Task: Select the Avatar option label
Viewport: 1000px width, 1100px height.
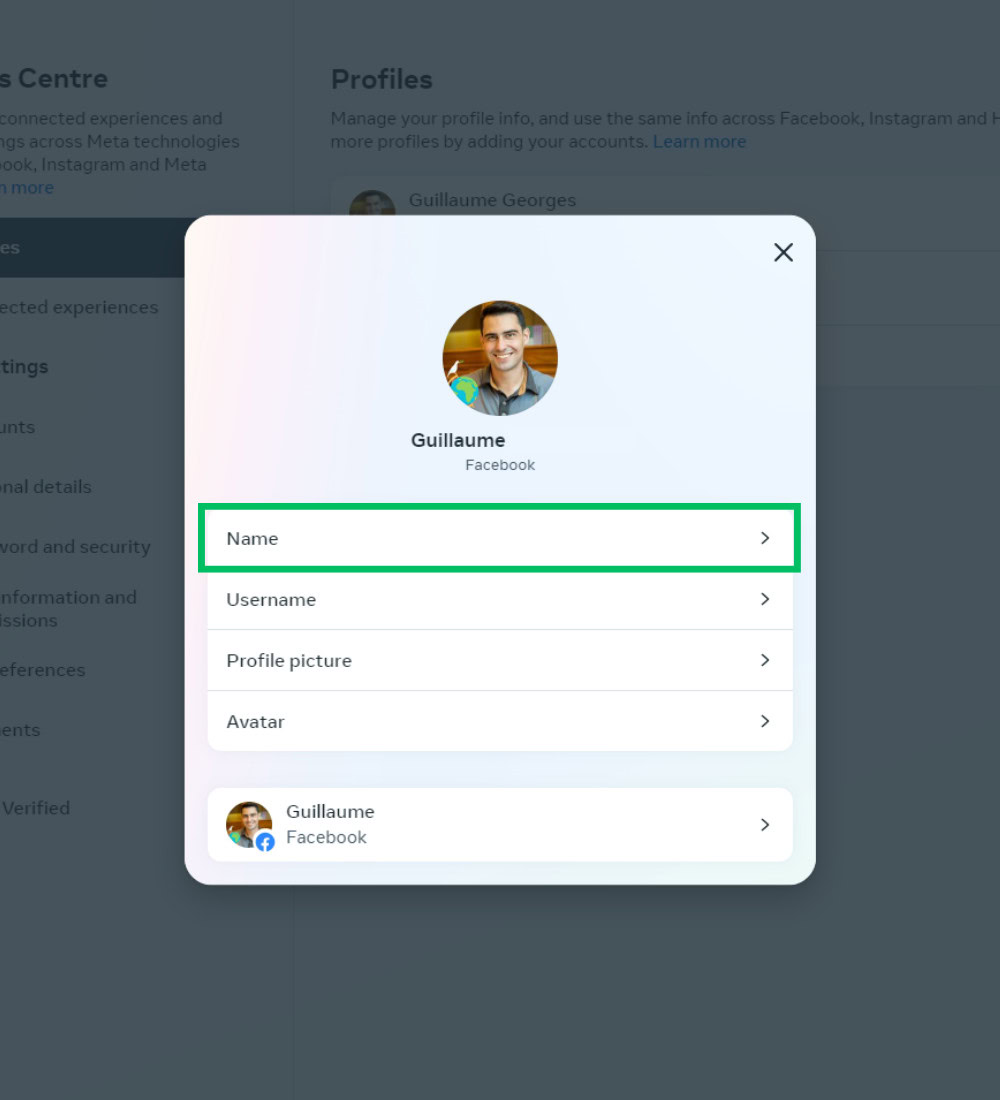Action: click(256, 721)
